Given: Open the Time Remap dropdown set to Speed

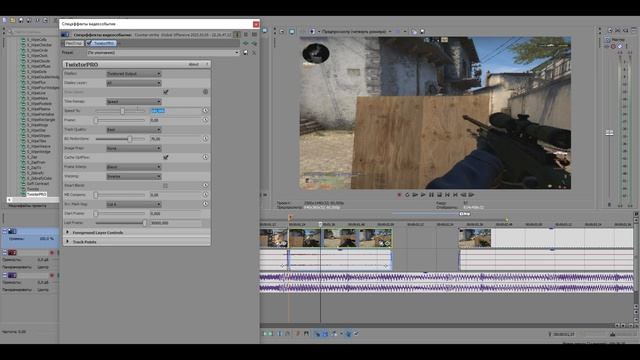Looking at the screenshot, I should 134,102.
